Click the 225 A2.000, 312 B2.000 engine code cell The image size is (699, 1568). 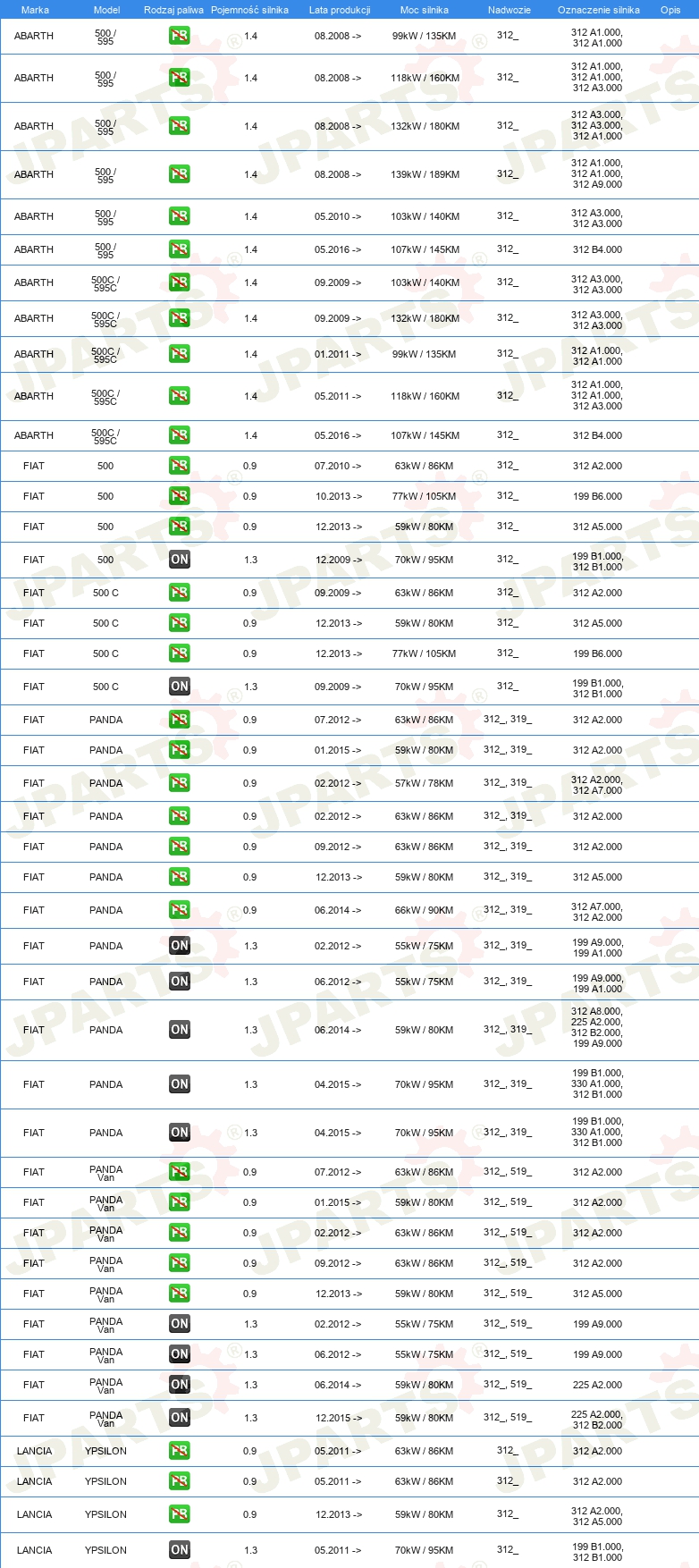click(x=597, y=1420)
